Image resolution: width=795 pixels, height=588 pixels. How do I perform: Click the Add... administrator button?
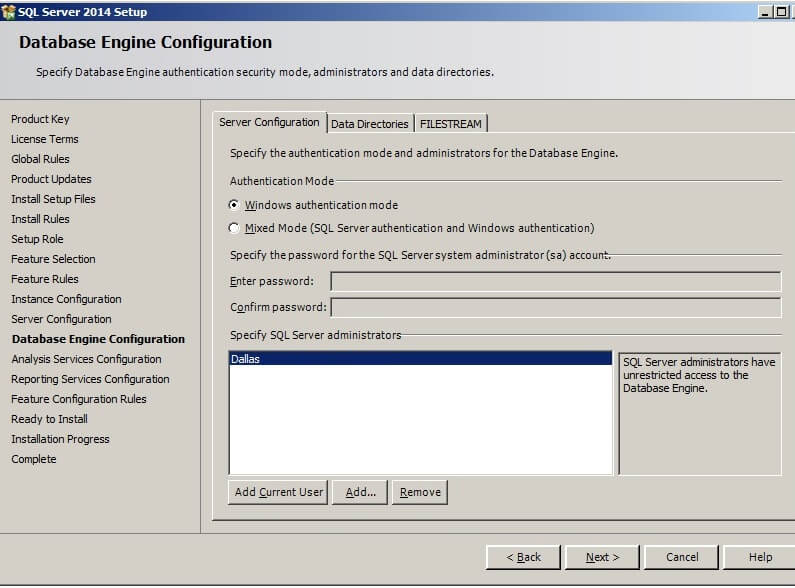point(360,492)
